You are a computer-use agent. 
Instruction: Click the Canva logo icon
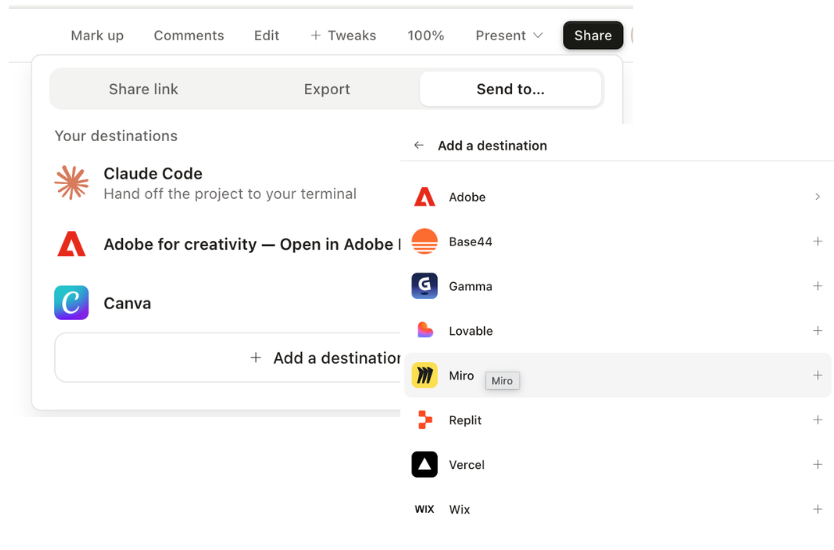tap(71, 303)
